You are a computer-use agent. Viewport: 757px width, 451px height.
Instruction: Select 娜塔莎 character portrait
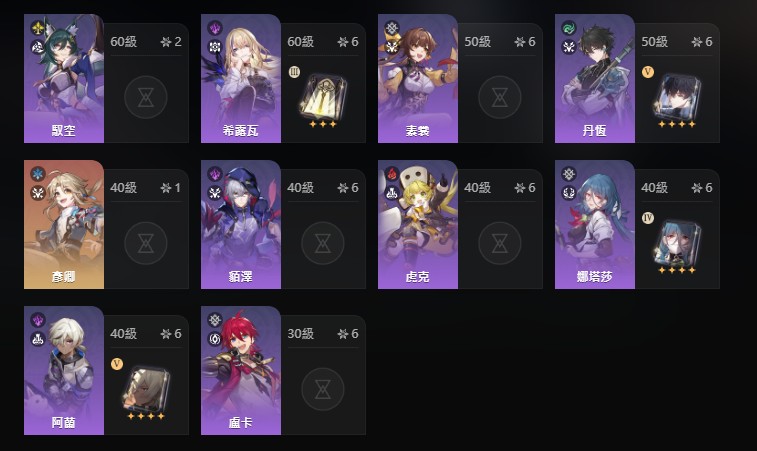coord(595,225)
